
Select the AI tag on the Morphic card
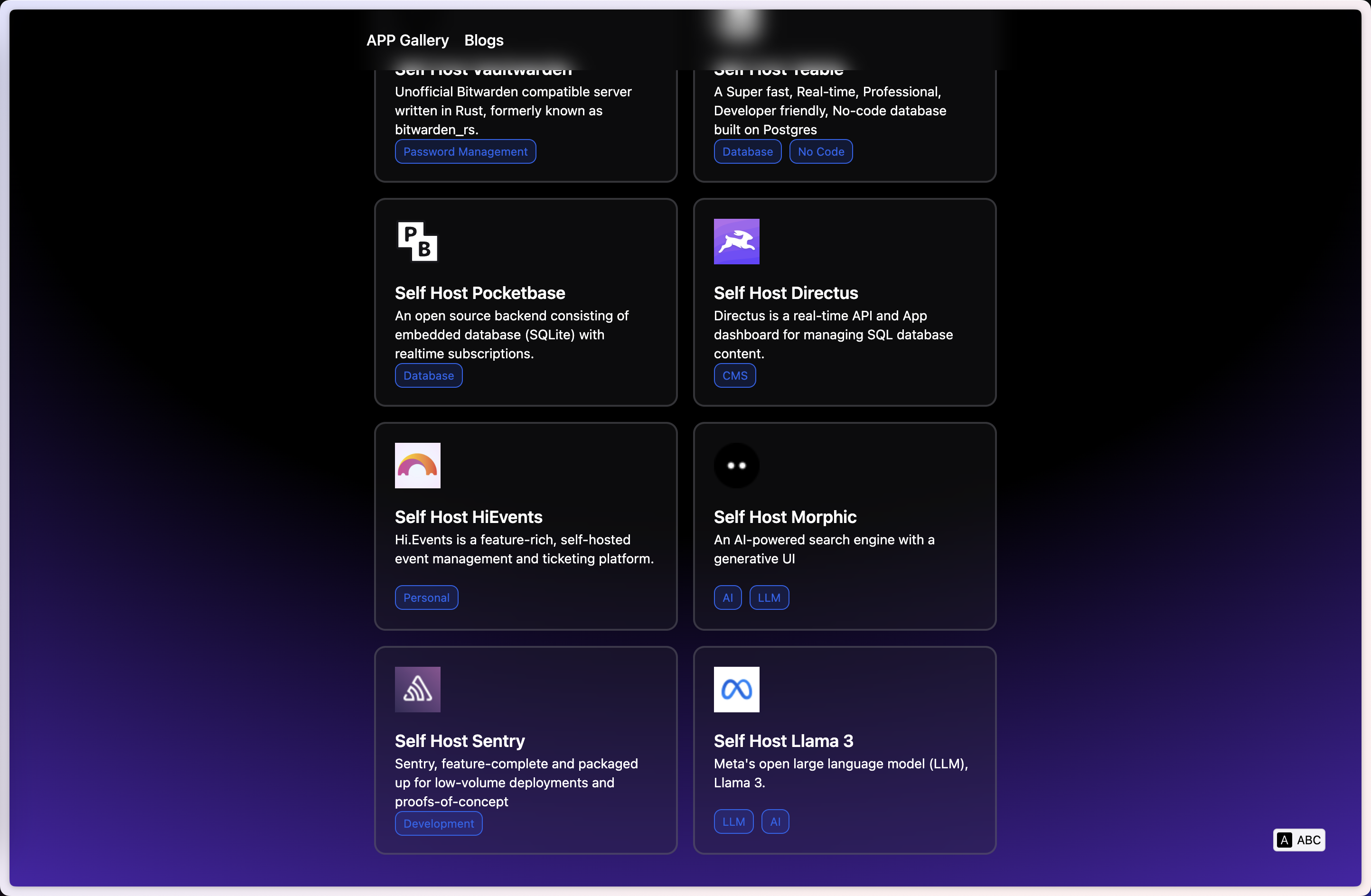coord(728,597)
